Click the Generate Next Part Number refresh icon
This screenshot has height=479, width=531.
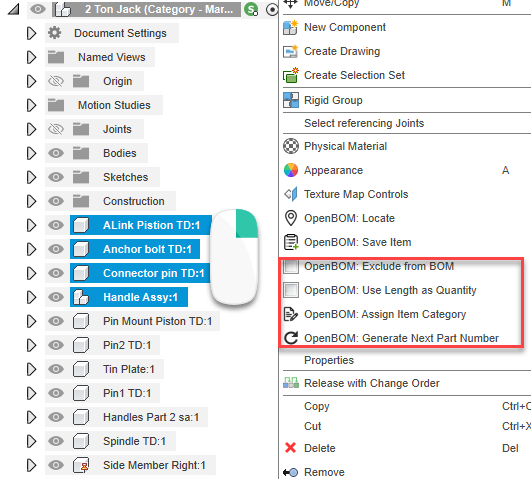[291, 338]
